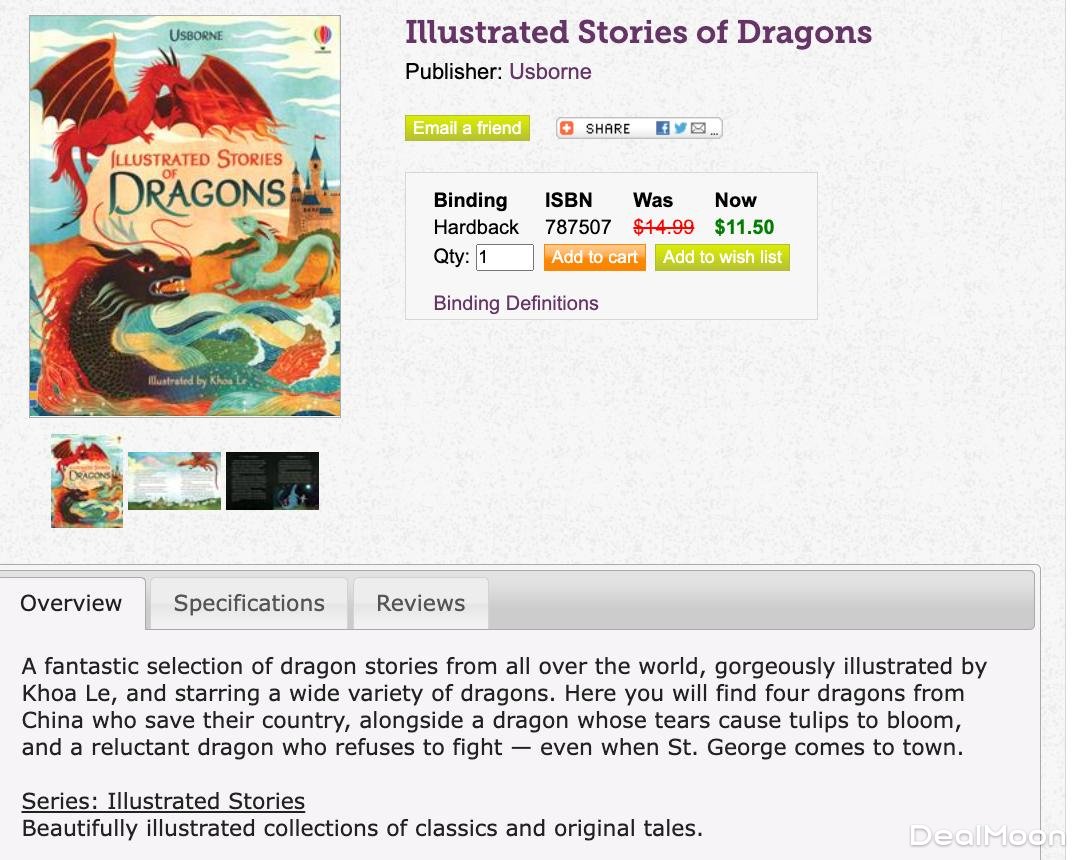This screenshot has width=1080, height=860.
Task: Open the Reviews tab
Action: coord(421,603)
